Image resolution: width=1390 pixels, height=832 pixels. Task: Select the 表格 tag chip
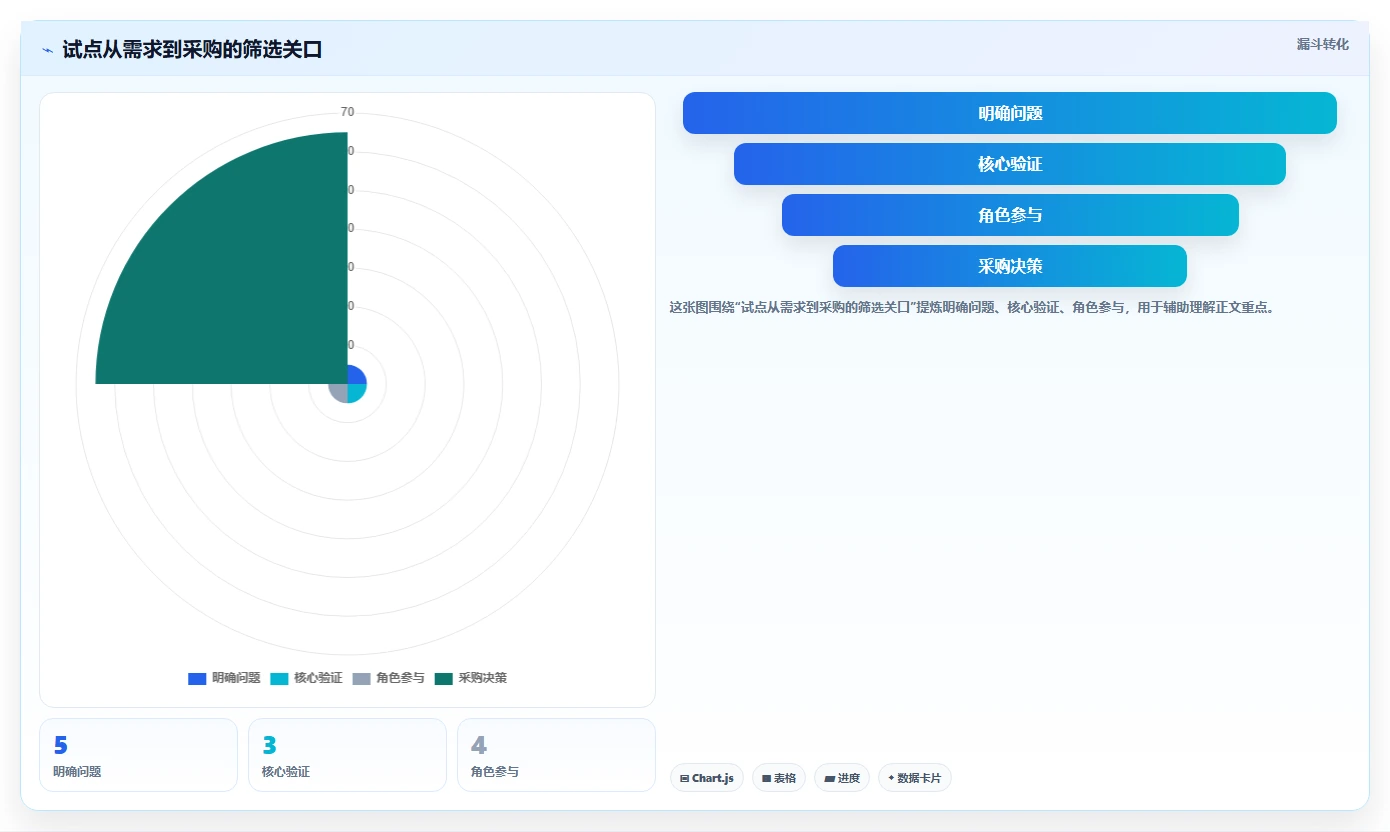[x=779, y=778]
